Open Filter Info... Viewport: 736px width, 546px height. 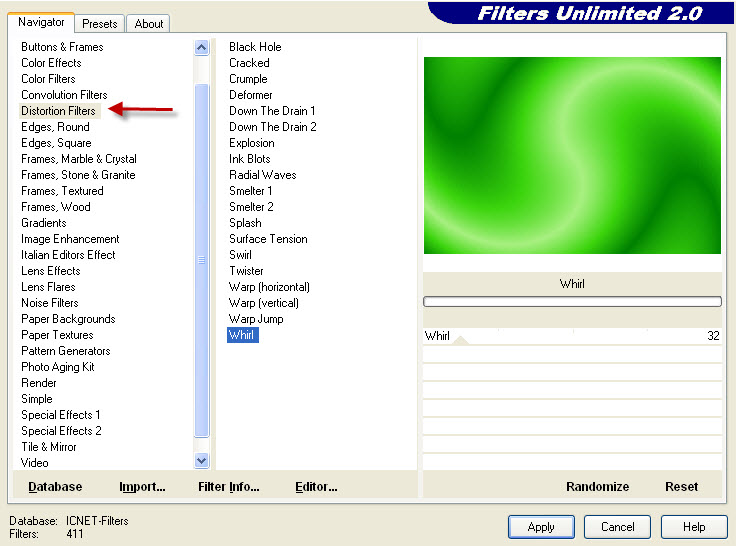229,486
